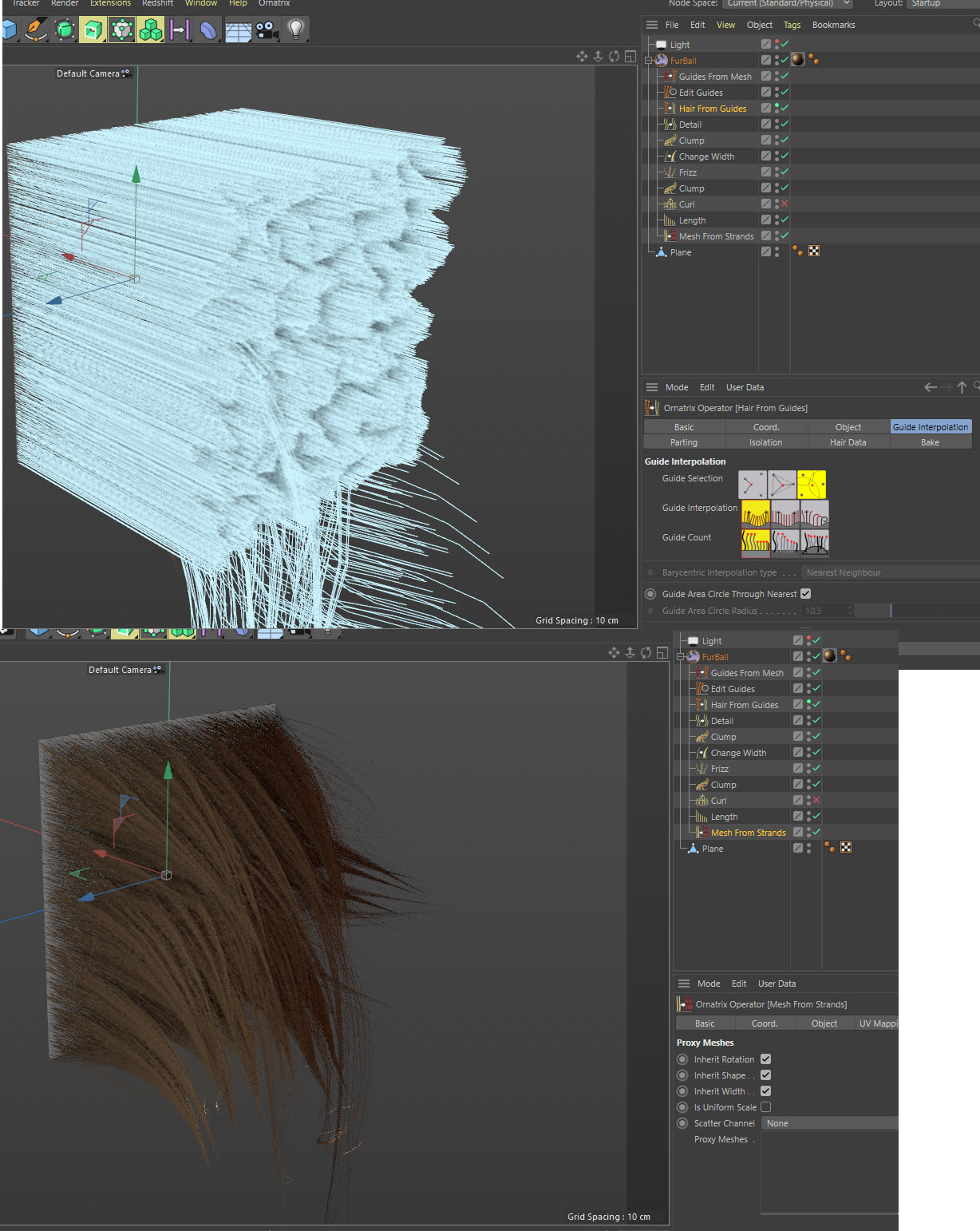Select the camera tool in top toolbar

click(x=267, y=30)
